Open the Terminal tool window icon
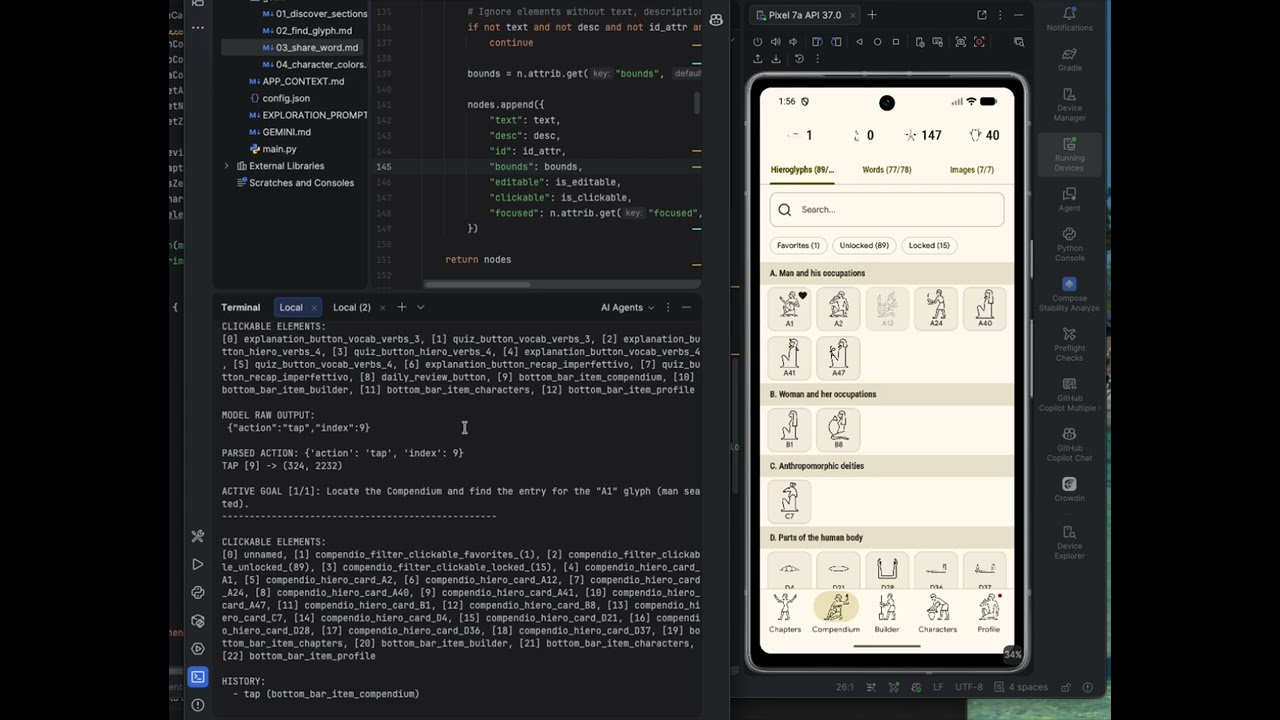Screen dimensions: 1280x720 tap(198, 677)
